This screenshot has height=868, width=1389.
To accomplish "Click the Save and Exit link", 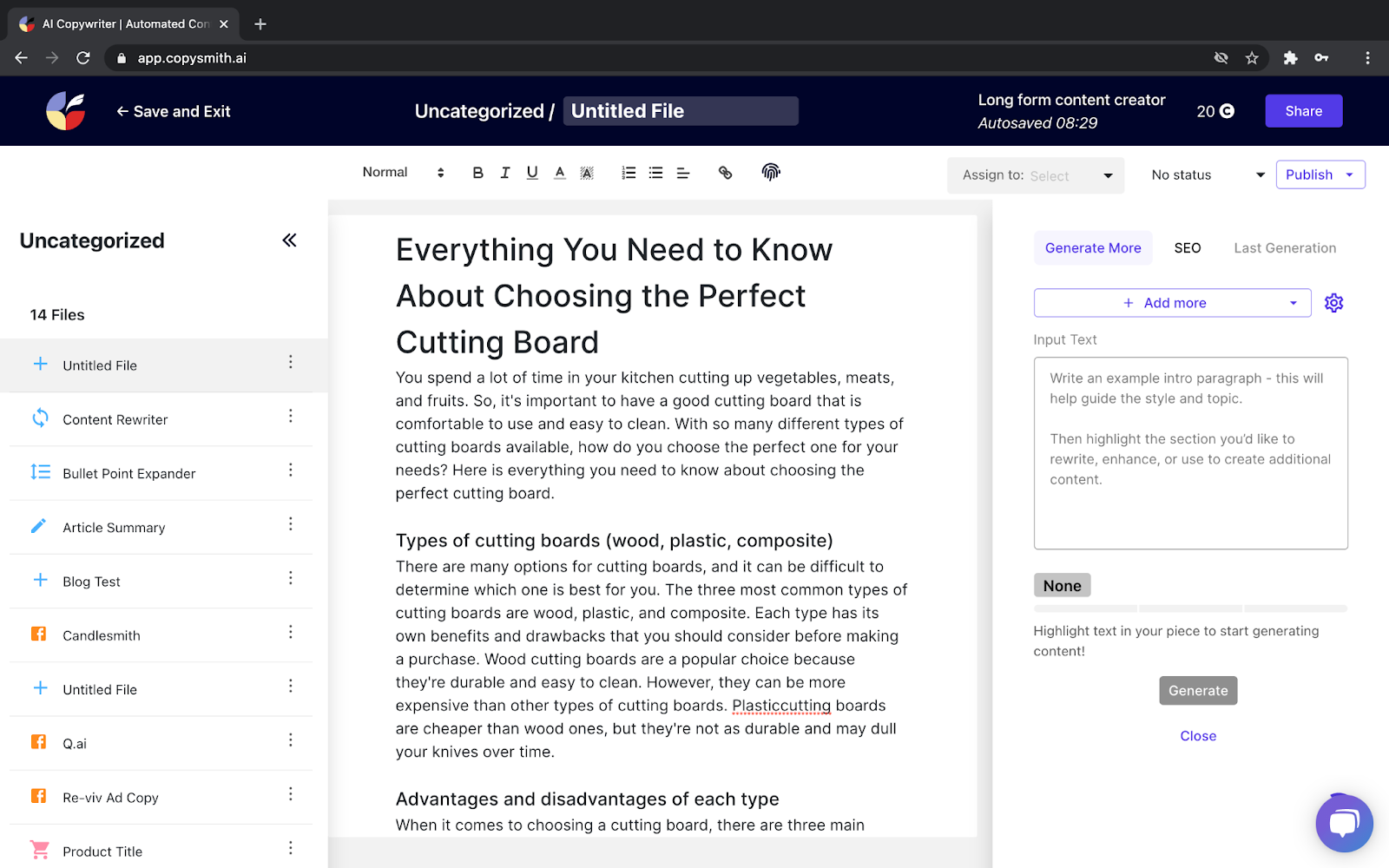I will pyautogui.click(x=174, y=111).
